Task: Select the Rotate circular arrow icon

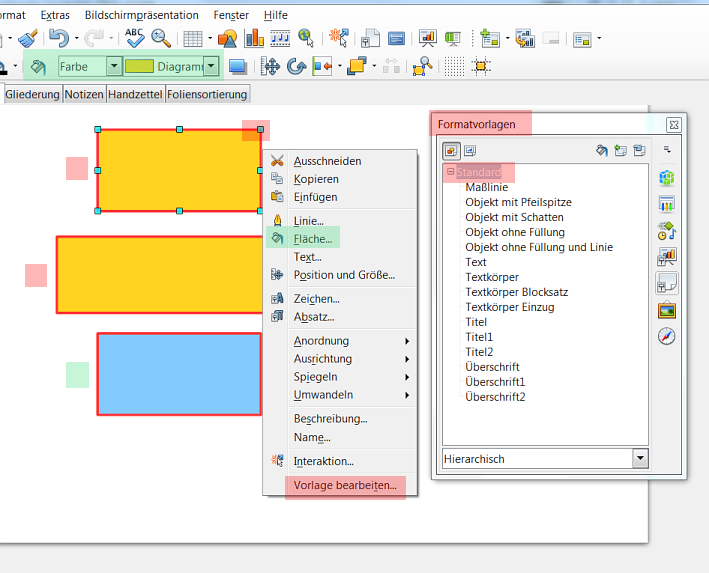Action: point(297,66)
